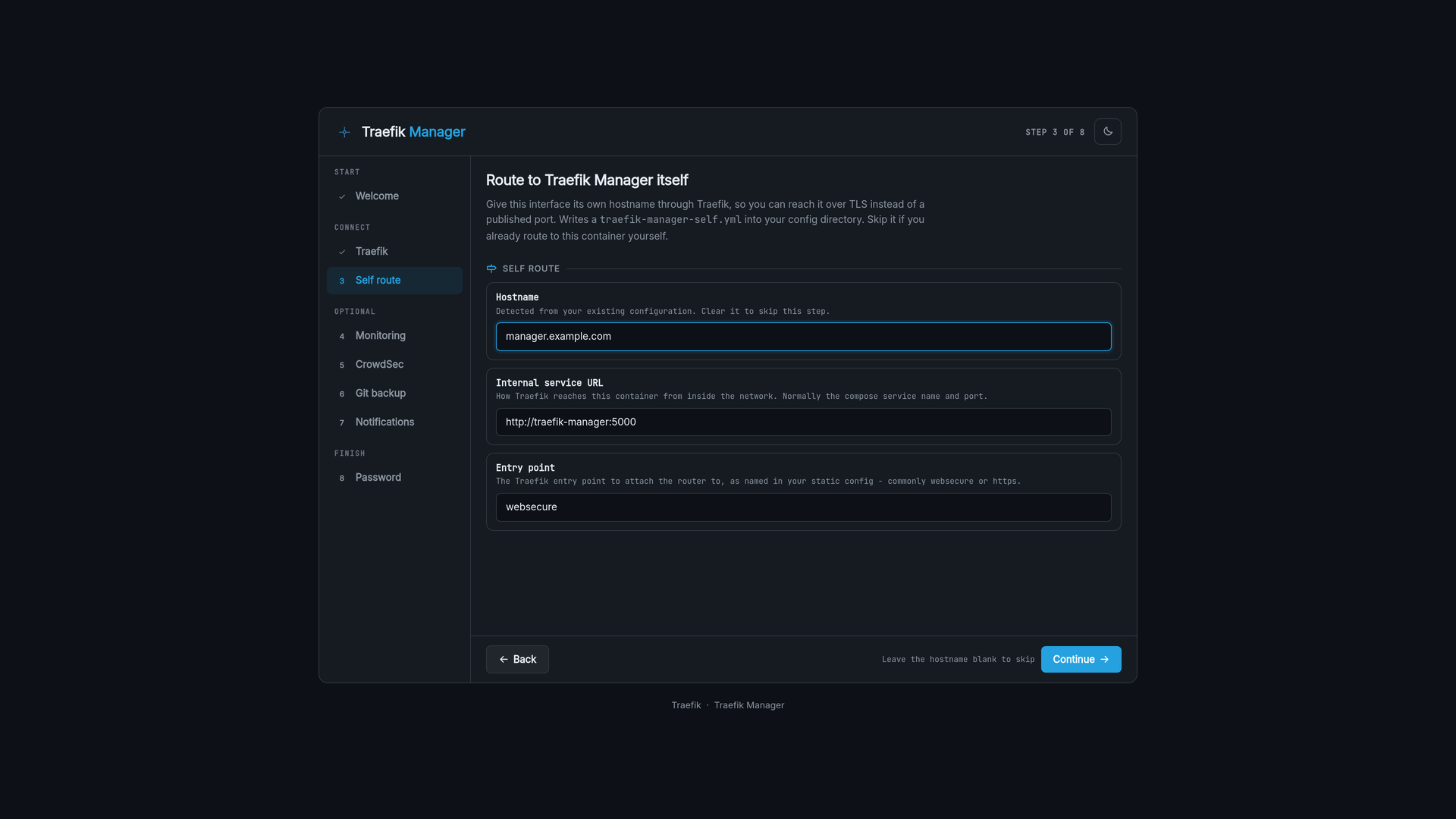The image size is (1456, 819).
Task: Open the Welcome step
Action: 394,196
